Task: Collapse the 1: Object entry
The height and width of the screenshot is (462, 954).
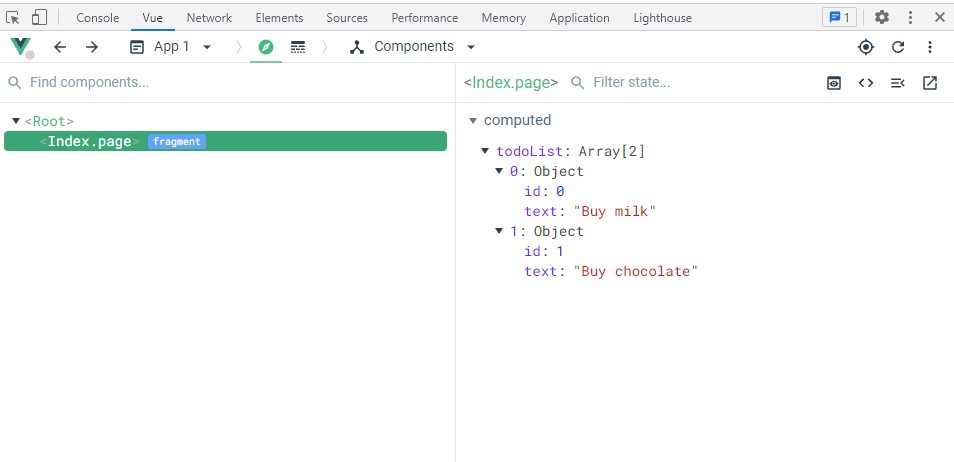Action: pos(499,231)
